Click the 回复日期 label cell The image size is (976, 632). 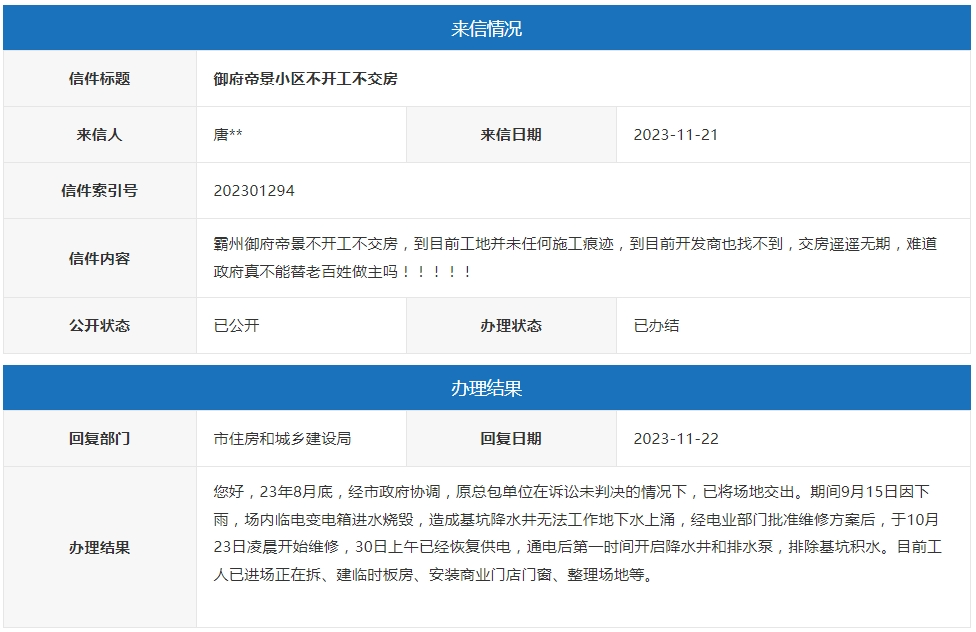[511, 438]
